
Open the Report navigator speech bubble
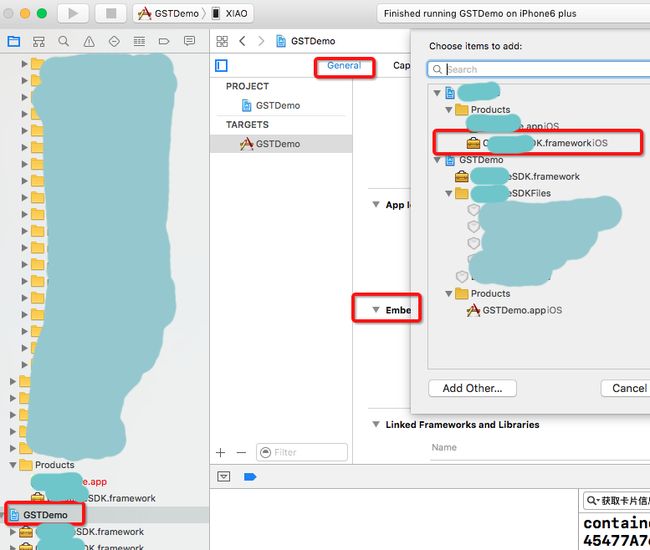[x=189, y=41]
